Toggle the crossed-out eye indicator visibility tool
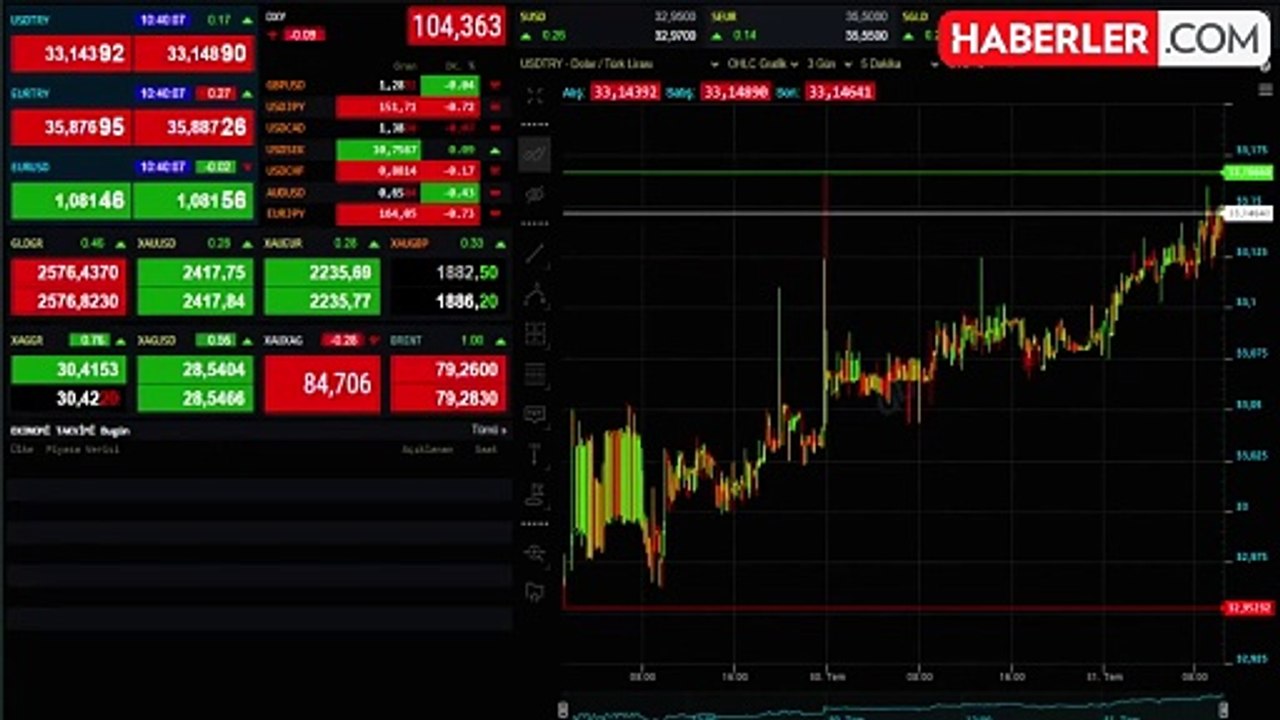 pyautogui.click(x=535, y=195)
